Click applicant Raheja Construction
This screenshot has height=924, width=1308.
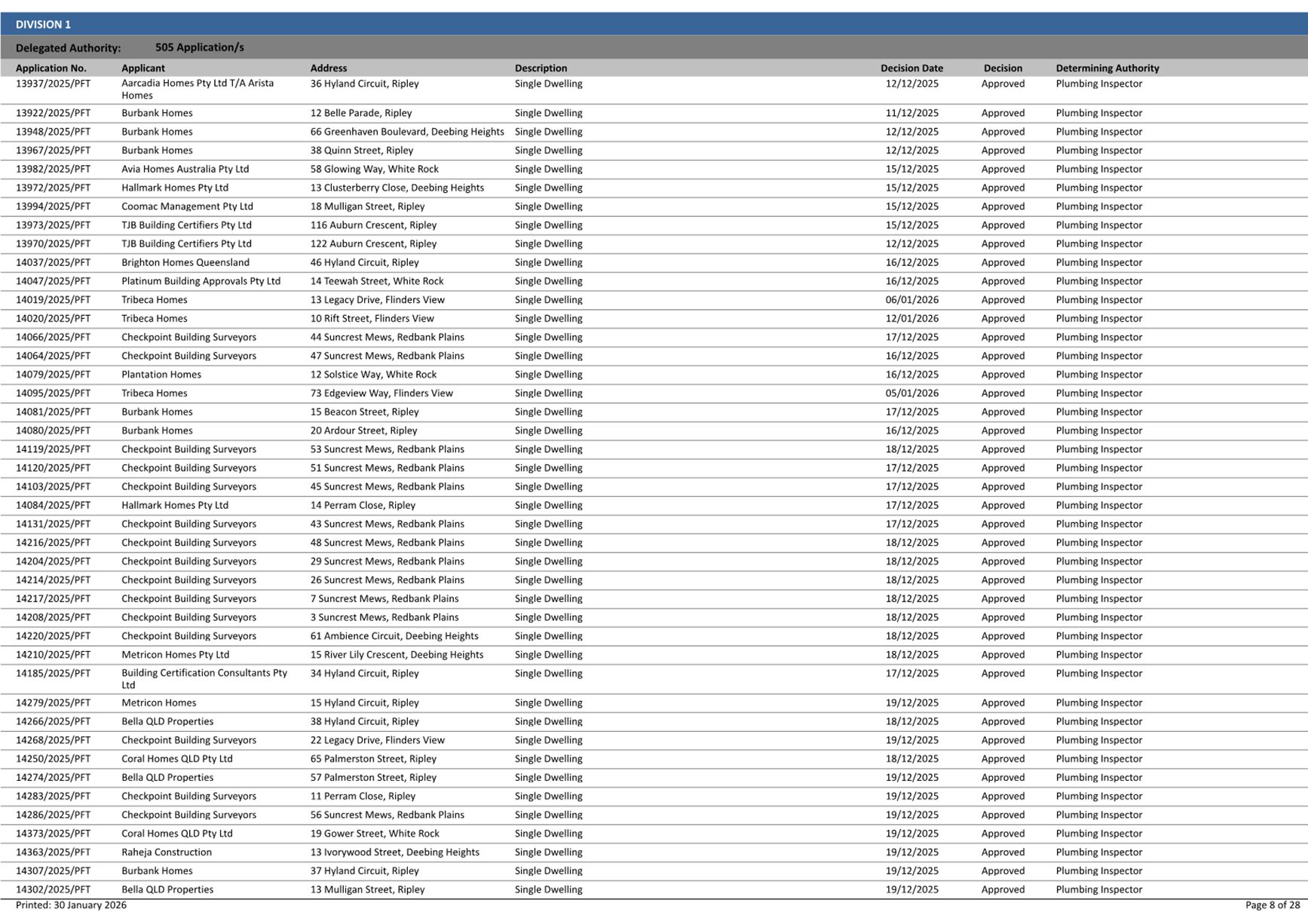click(x=167, y=852)
